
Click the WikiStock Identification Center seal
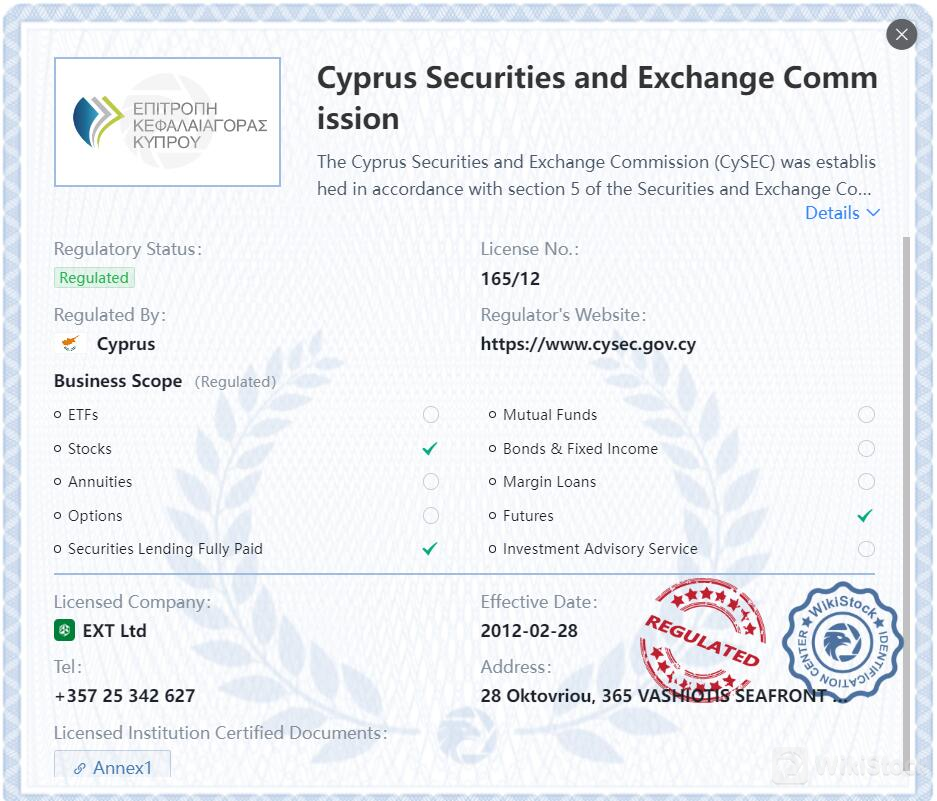tap(843, 642)
